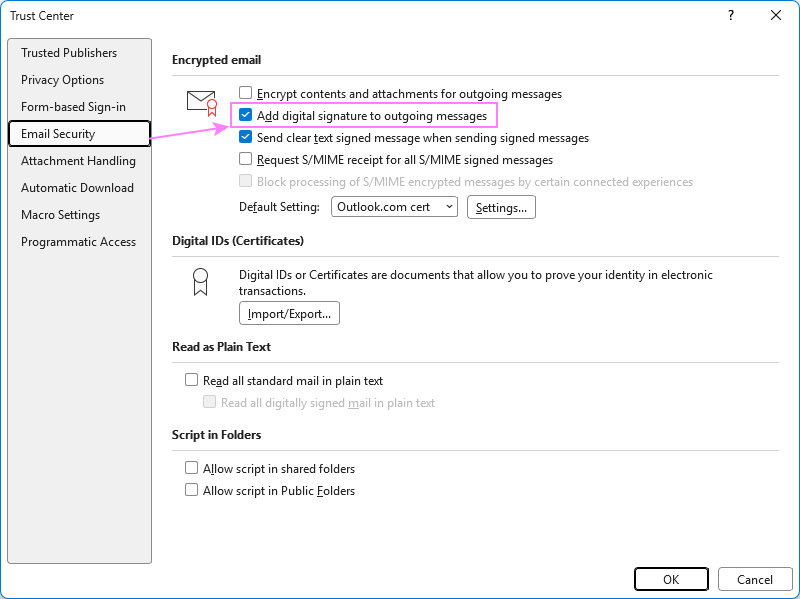Click the Help question mark icon

pos(730,16)
